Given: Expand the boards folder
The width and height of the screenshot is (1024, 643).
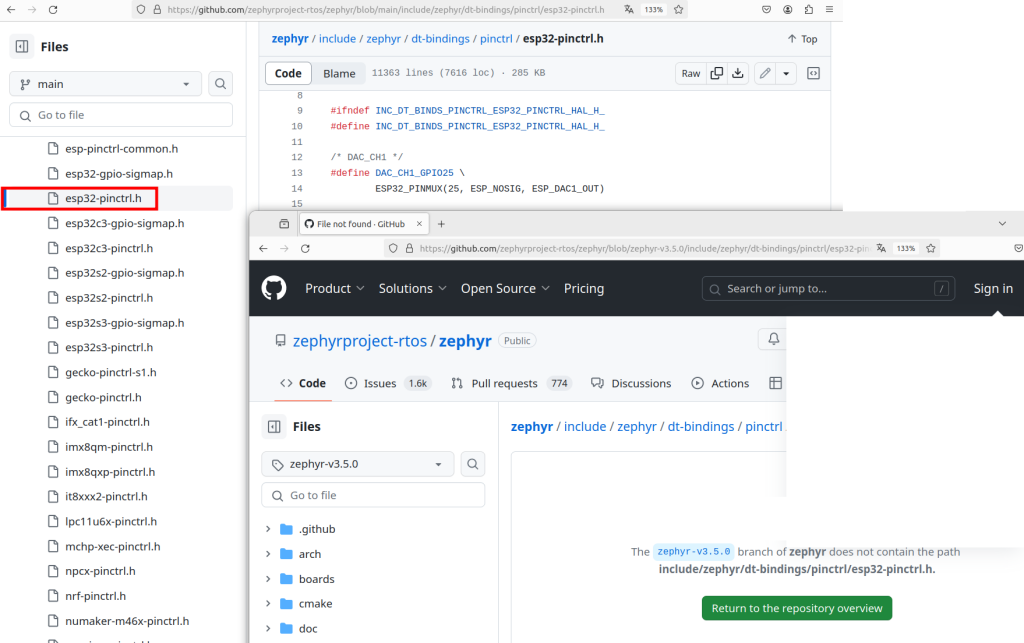Looking at the screenshot, I should [x=268, y=579].
